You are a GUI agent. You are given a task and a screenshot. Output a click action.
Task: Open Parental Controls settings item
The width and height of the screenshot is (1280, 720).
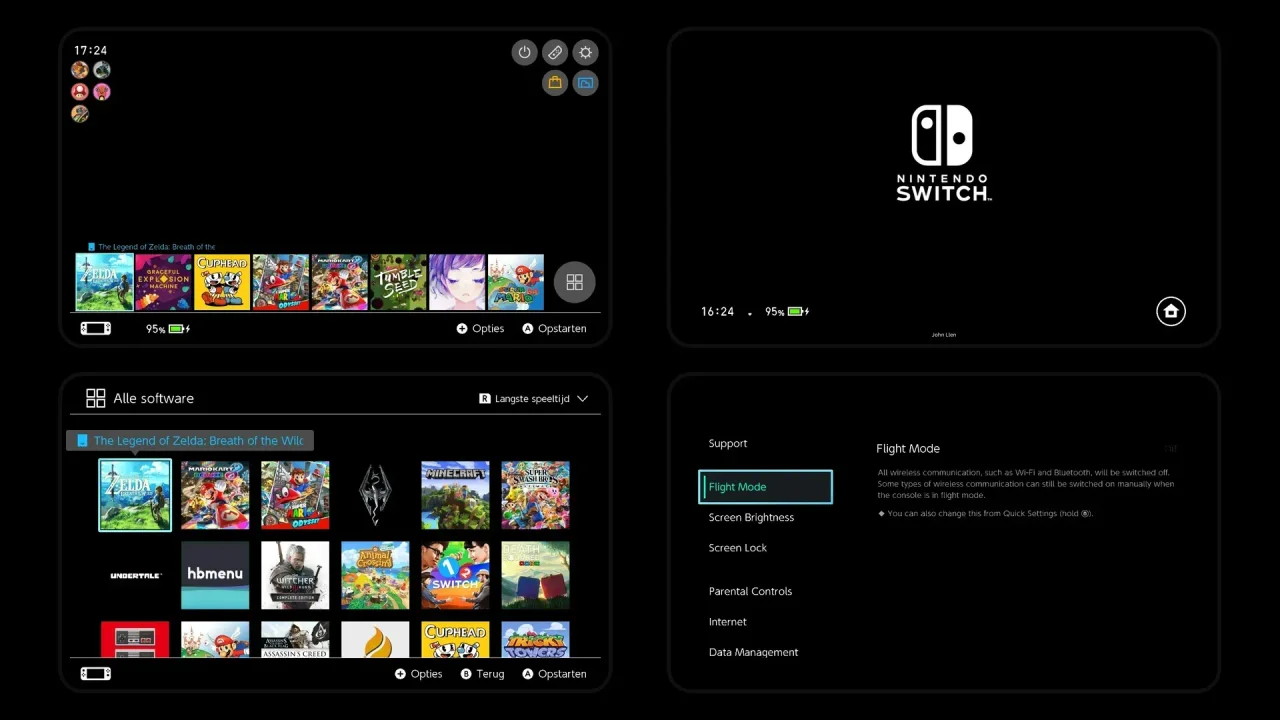[x=750, y=591]
